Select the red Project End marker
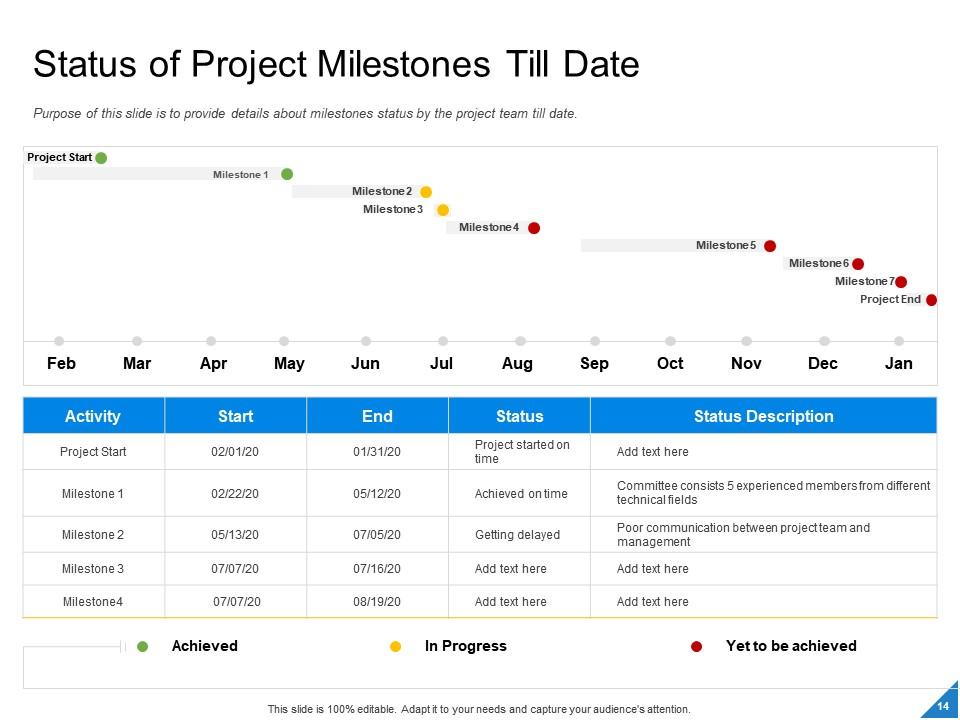This screenshot has width=960, height=720. [931, 300]
